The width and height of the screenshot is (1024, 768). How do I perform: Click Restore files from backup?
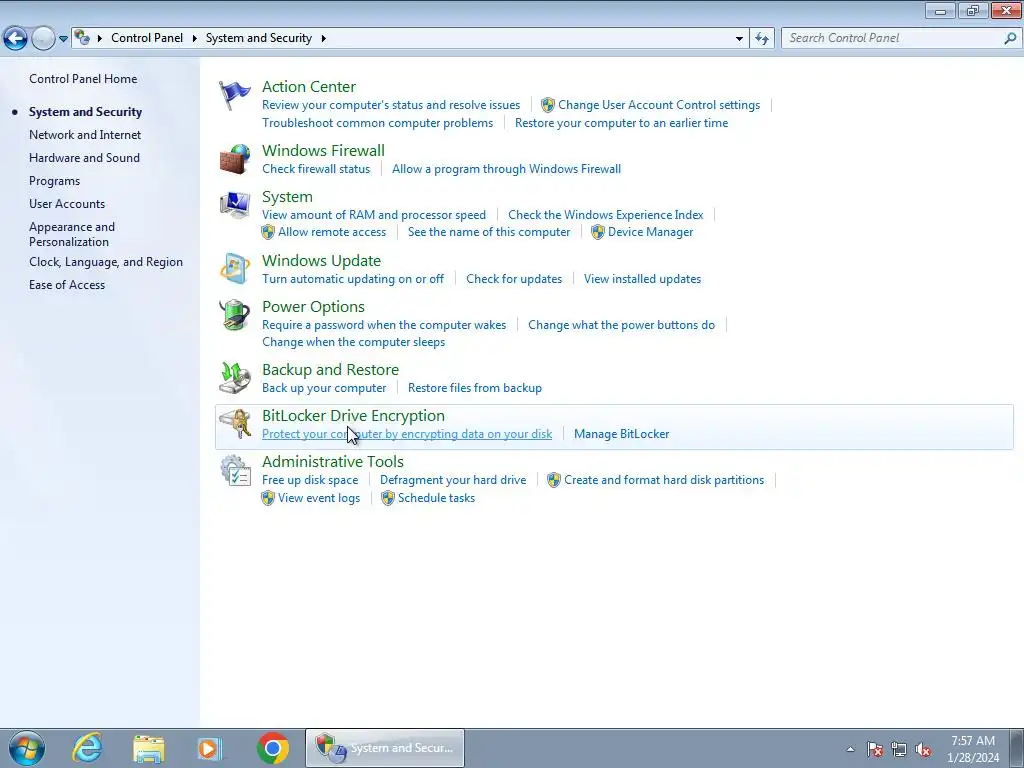(475, 388)
